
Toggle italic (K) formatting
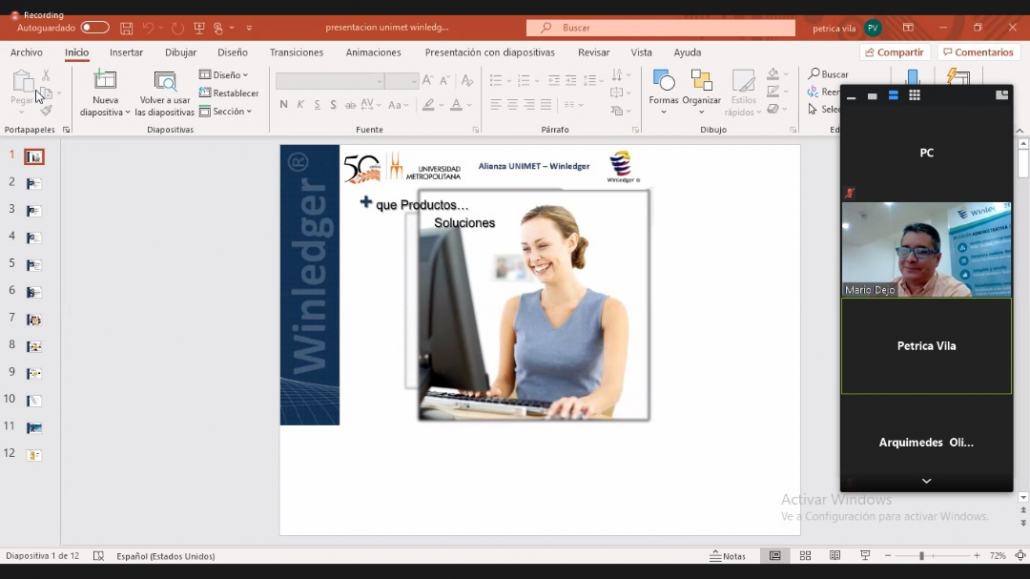pos(300,104)
